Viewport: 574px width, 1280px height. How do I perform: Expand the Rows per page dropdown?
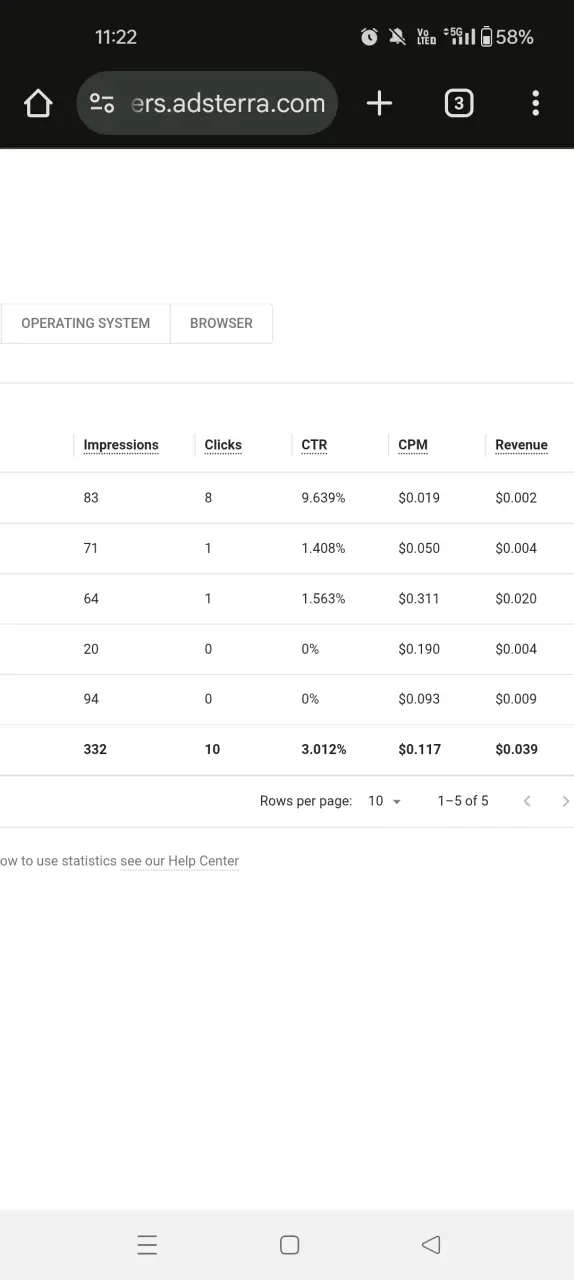[x=384, y=801]
